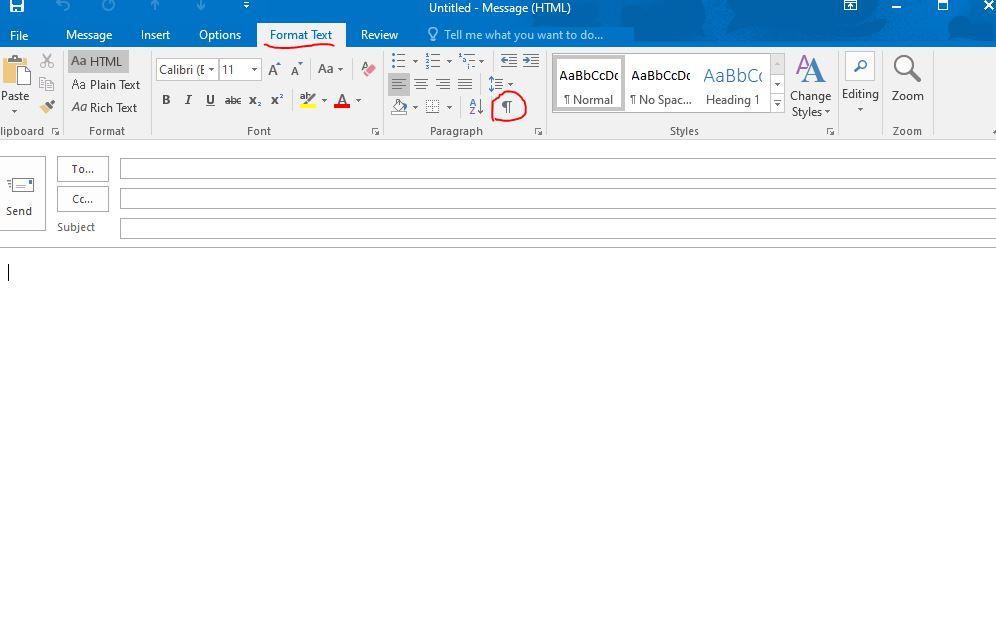Clear all formatting with the eraser icon
This screenshot has width=996, height=629.
pos(368,69)
